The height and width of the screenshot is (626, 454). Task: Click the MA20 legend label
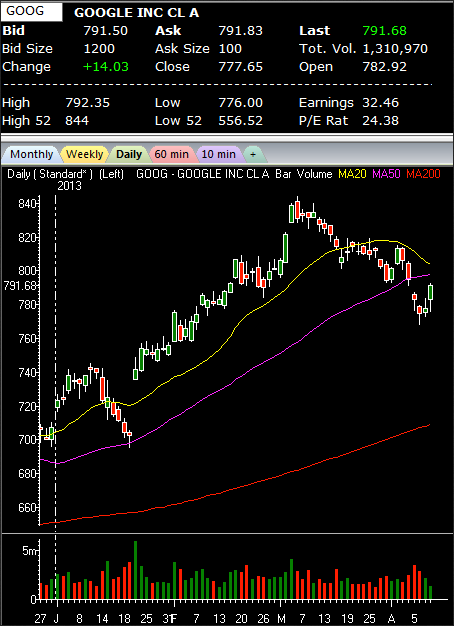click(x=353, y=174)
